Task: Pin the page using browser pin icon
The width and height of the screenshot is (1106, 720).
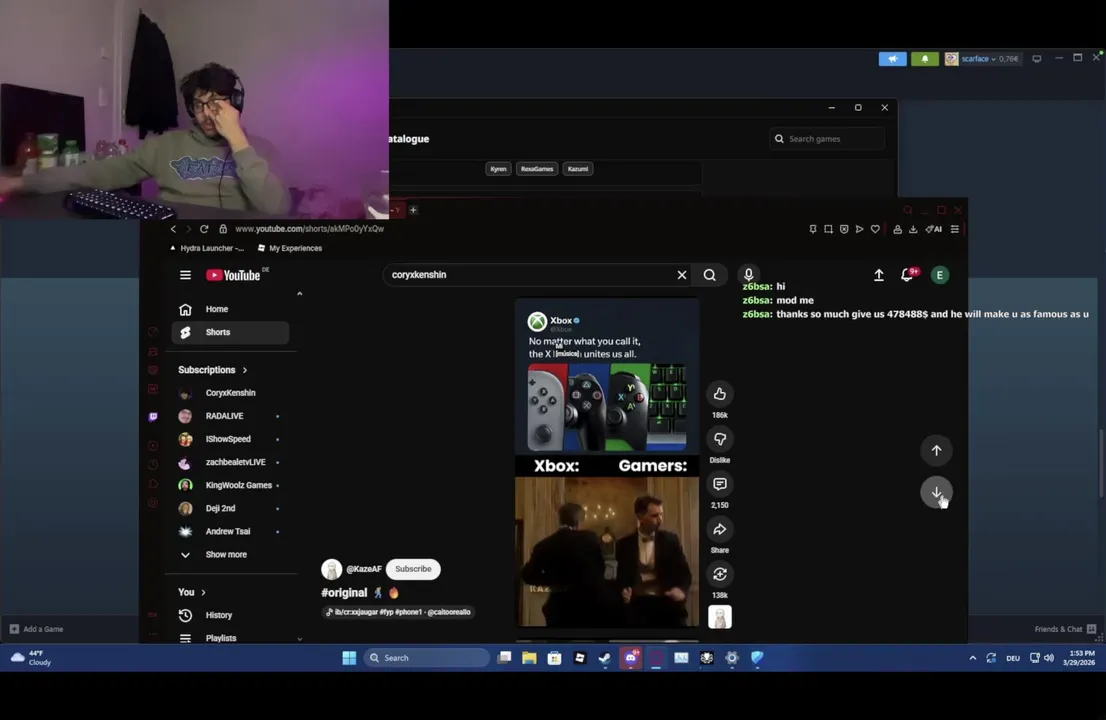Action: click(813, 229)
